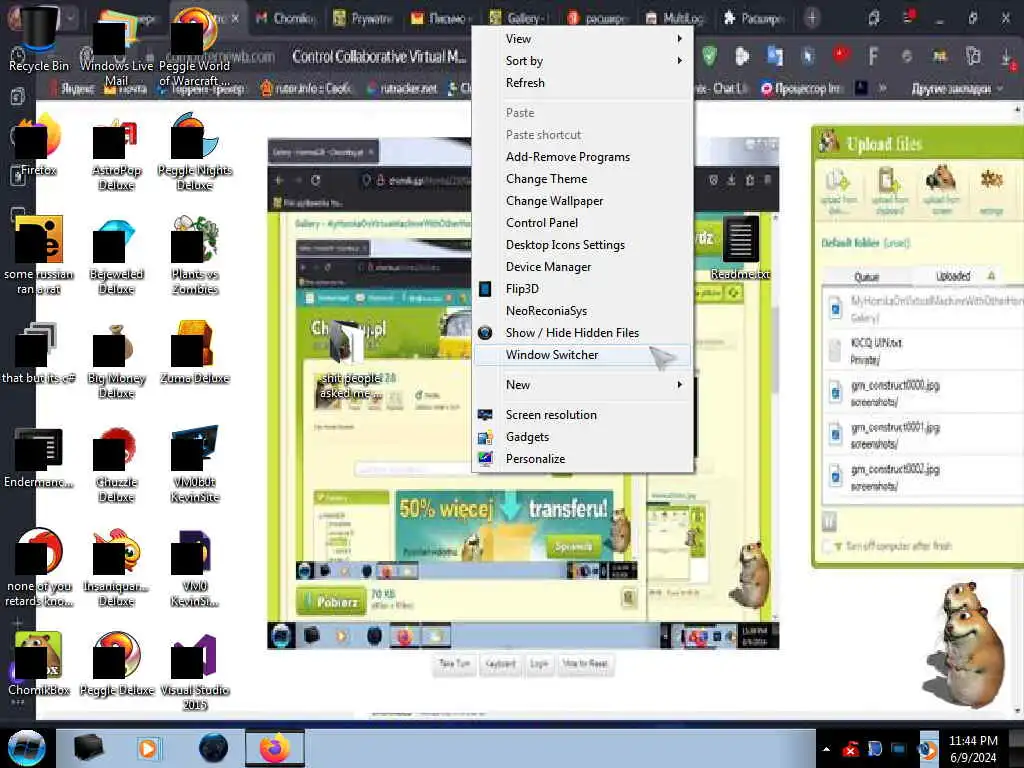
Task: Open Device Manager from context menu
Action: (582, 267)
